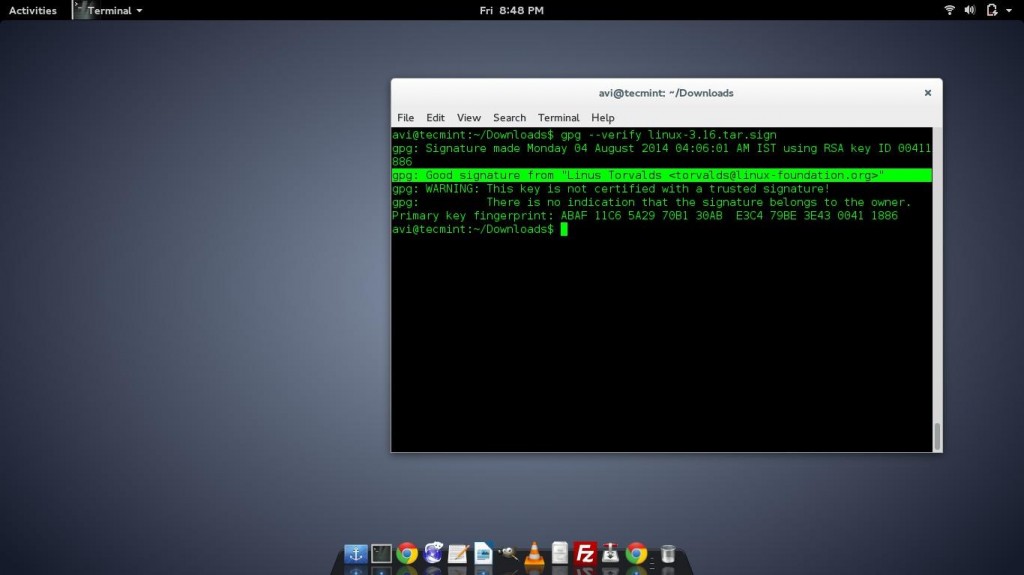The width and height of the screenshot is (1024, 575).
Task: Expand the system menu arrow in the top bar
Action: (1010, 10)
